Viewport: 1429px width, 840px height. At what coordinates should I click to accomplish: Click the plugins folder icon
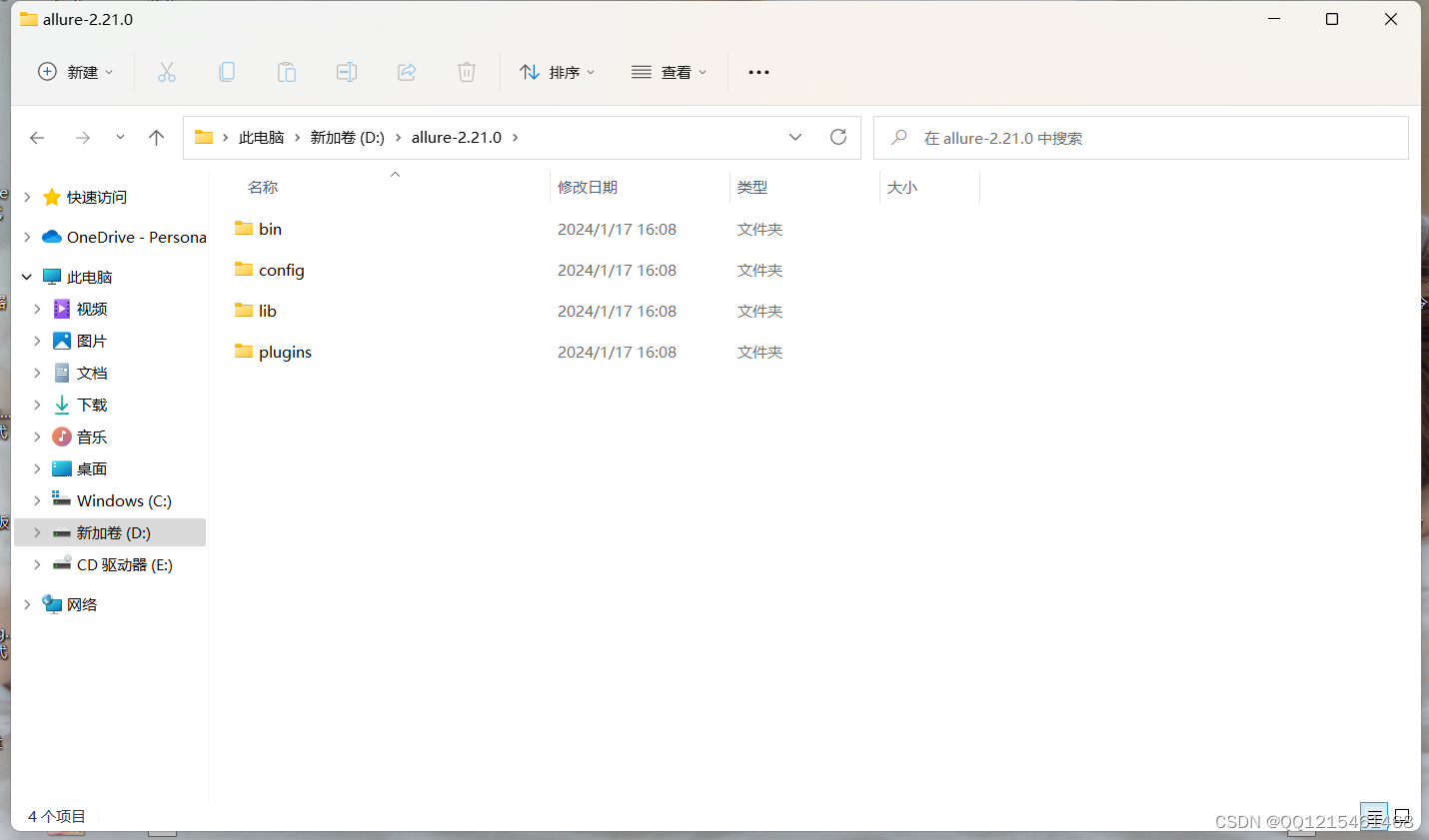[x=244, y=352]
